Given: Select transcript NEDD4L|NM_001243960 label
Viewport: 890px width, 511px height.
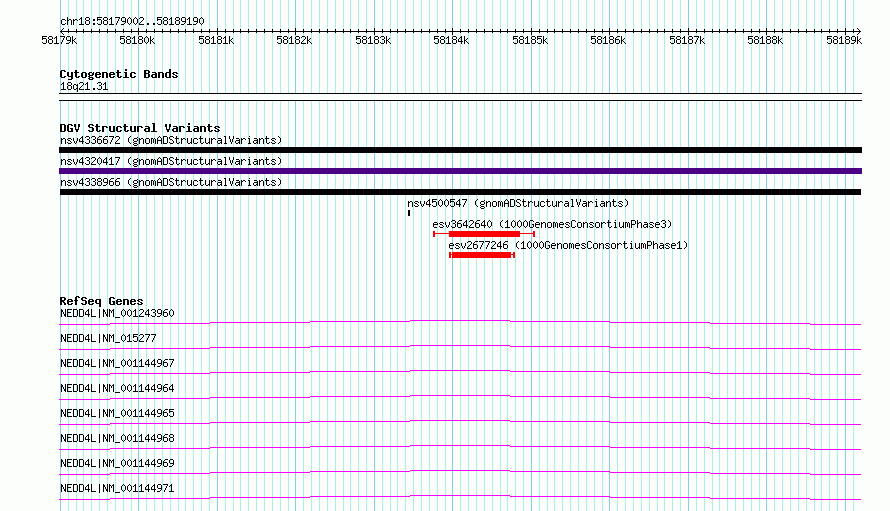Looking at the screenshot, I should click(117, 313).
